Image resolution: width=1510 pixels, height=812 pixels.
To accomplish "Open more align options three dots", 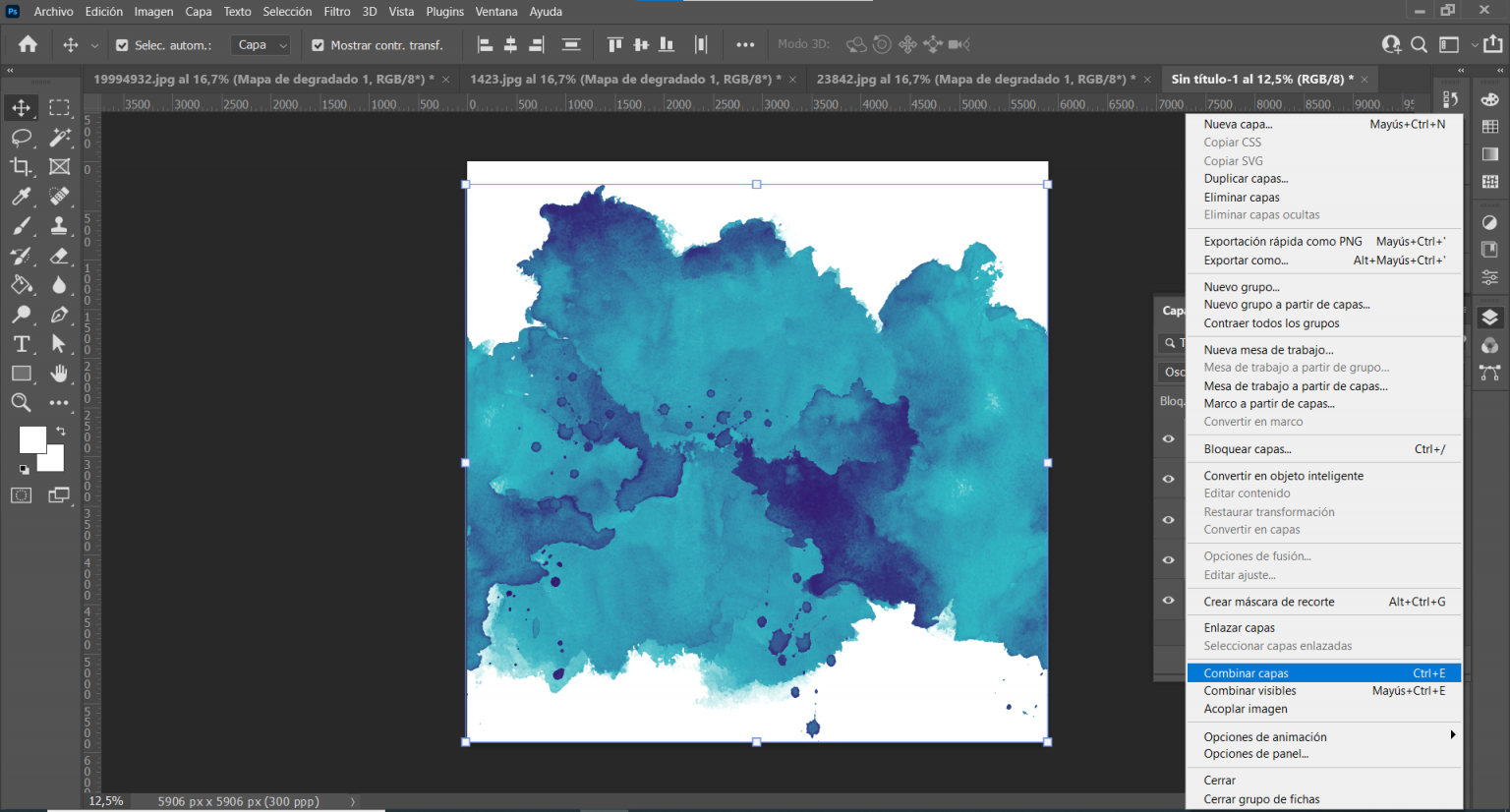I will tap(745, 44).
